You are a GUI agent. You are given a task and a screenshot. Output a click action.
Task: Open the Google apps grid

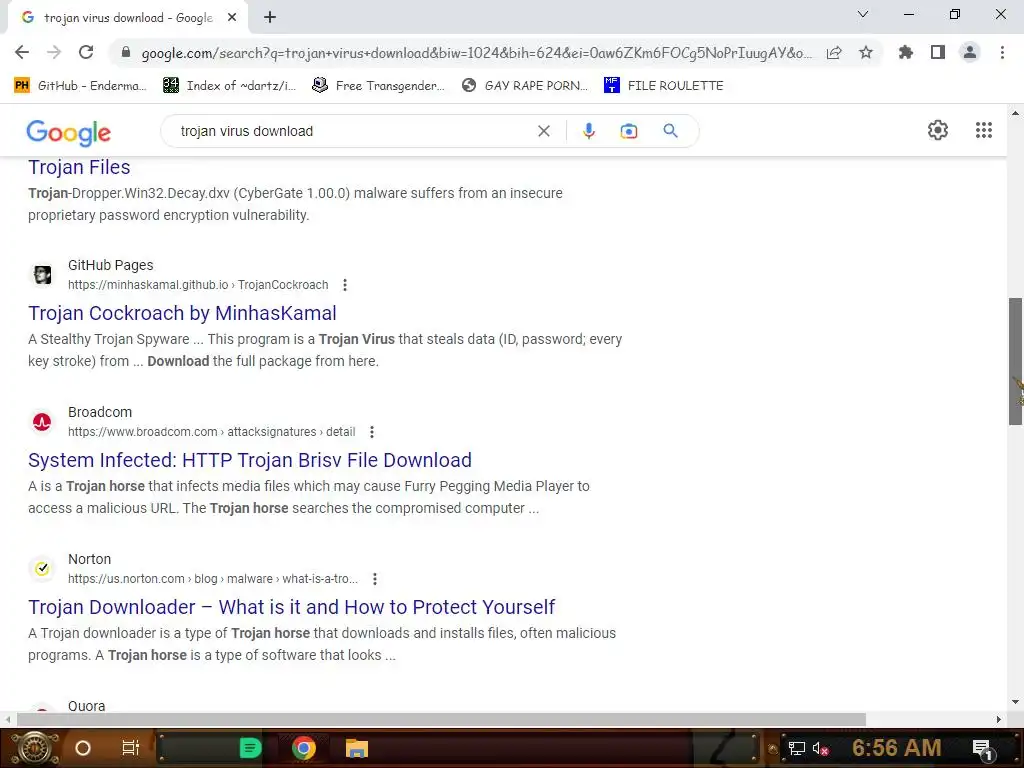tap(984, 130)
